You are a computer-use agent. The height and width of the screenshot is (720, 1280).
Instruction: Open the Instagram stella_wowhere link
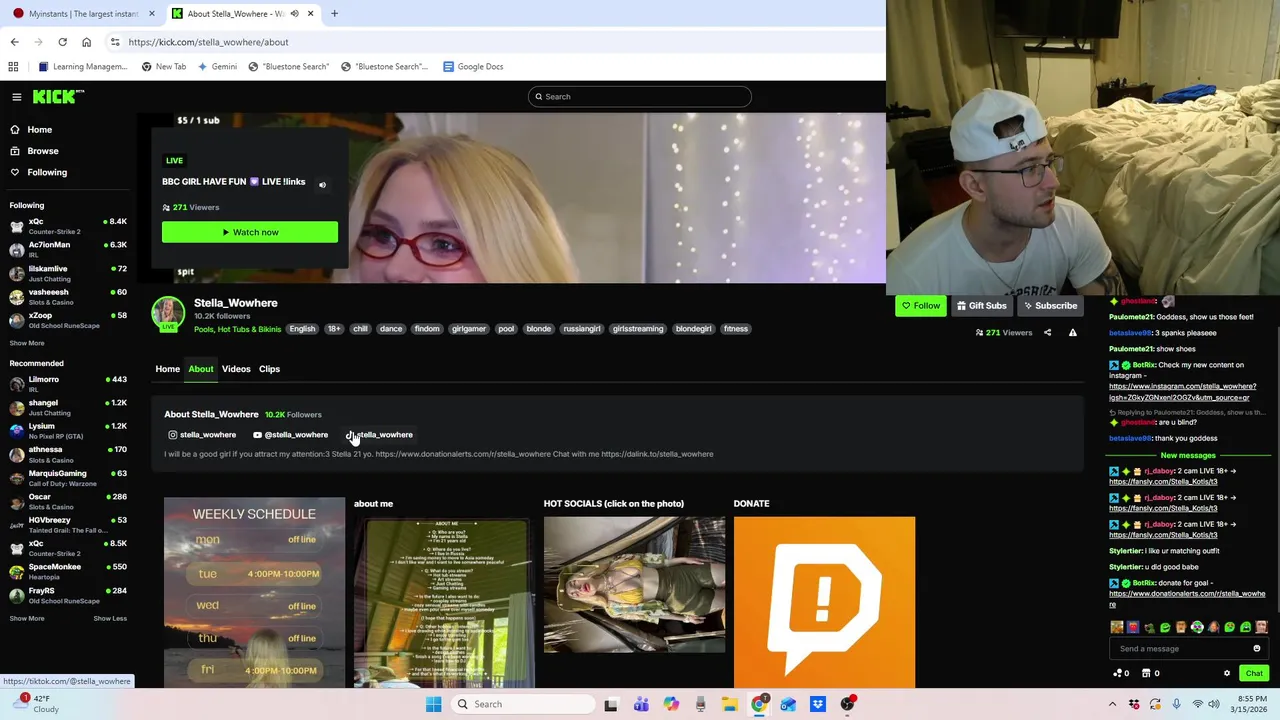(202, 435)
